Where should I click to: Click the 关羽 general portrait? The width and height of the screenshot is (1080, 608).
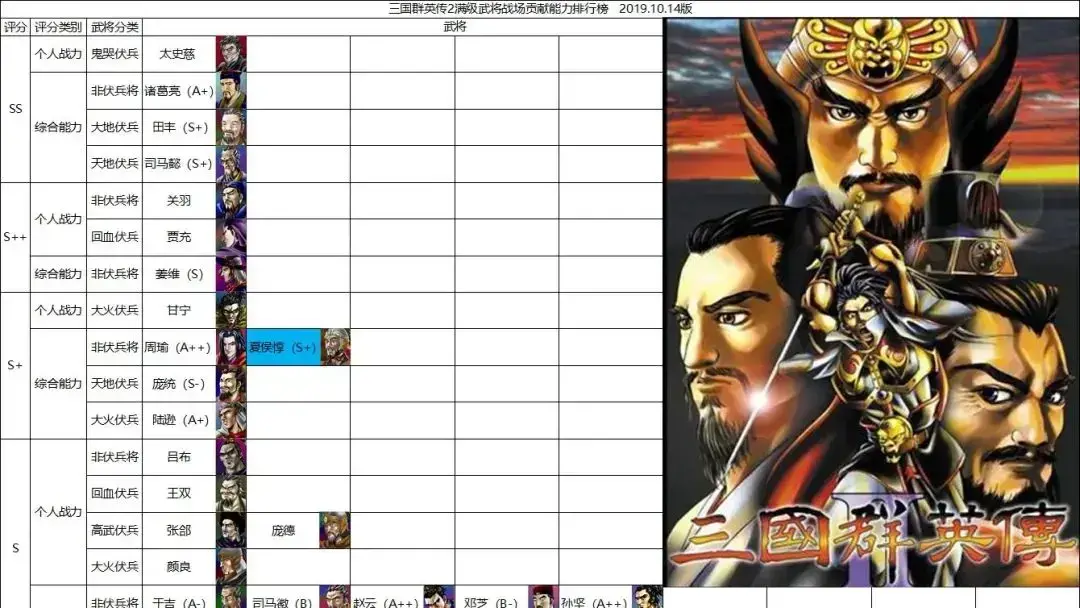tap(231, 201)
